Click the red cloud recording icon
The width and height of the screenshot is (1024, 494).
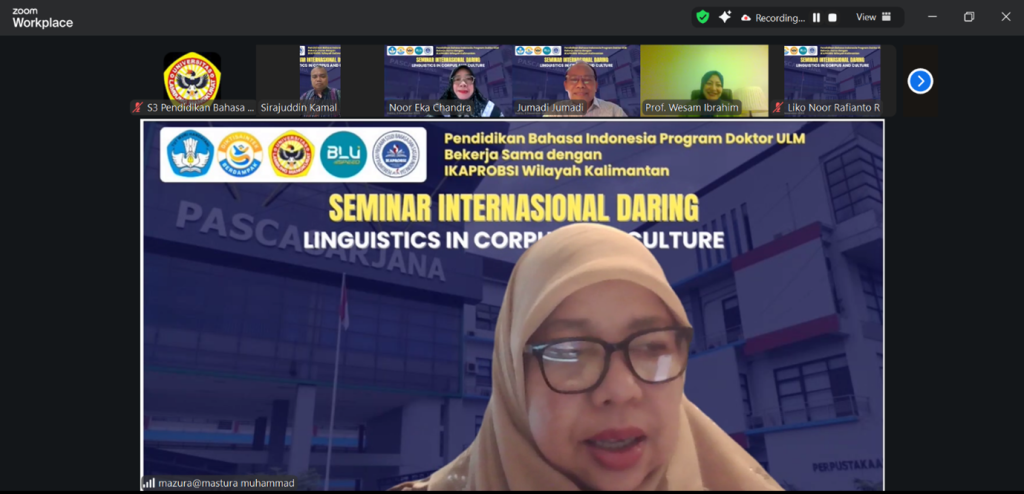(x=746, y=17)
